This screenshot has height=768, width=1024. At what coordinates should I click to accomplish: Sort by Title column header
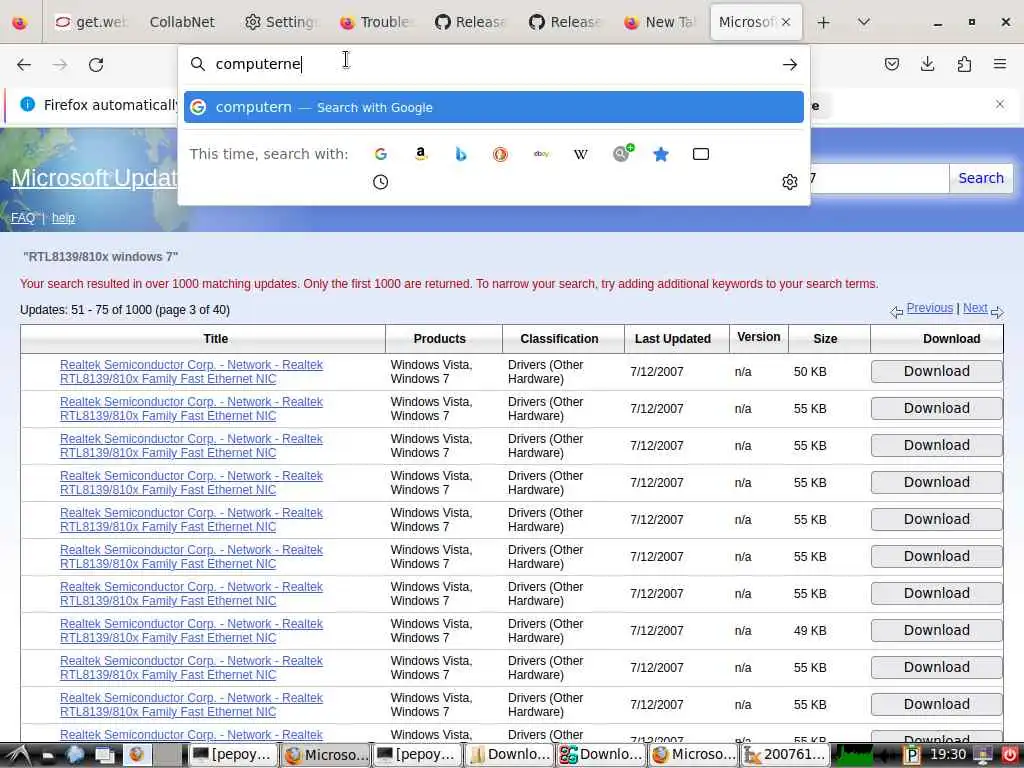click(216, 339)
